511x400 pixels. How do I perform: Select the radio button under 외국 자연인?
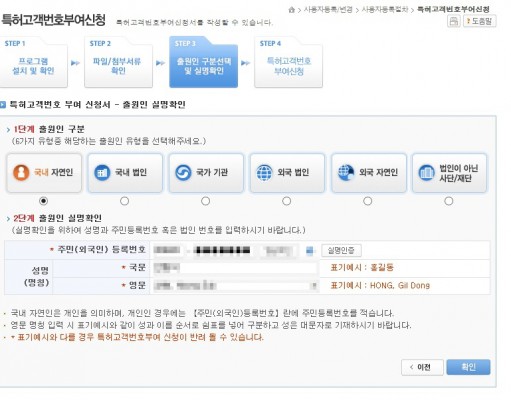coord(368,201)
